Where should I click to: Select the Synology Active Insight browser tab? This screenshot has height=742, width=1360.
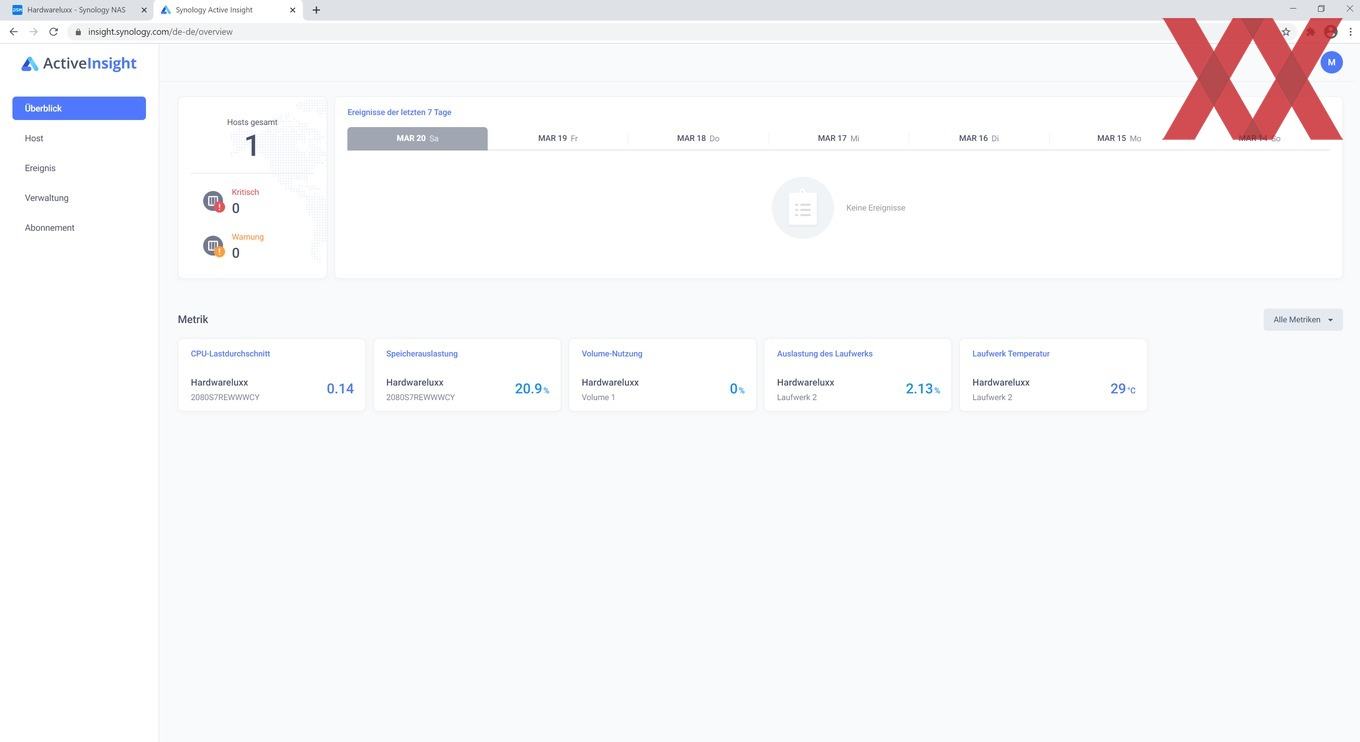[228, 10]
